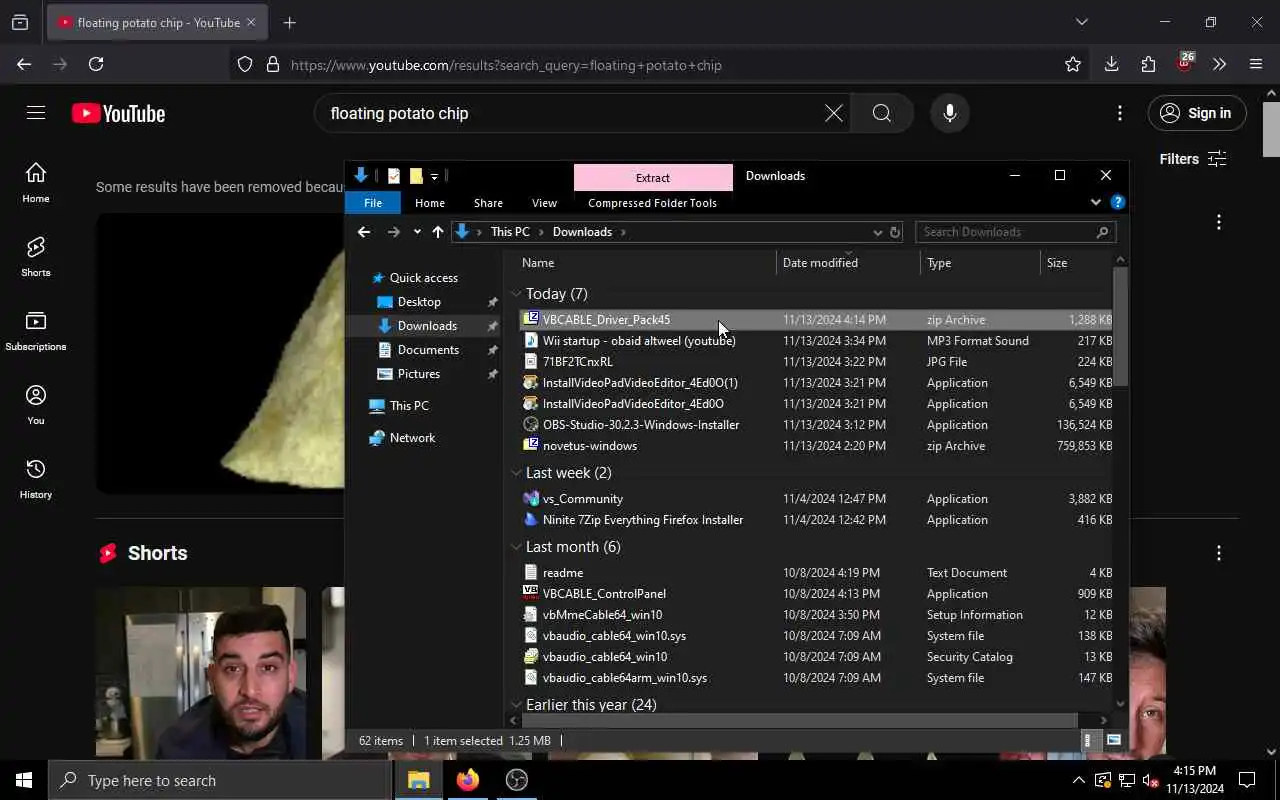Image resolution: width=1280 pixels, height=800 pixels.
Task: Open the Home ribbon tab
Action: point(430,202)
